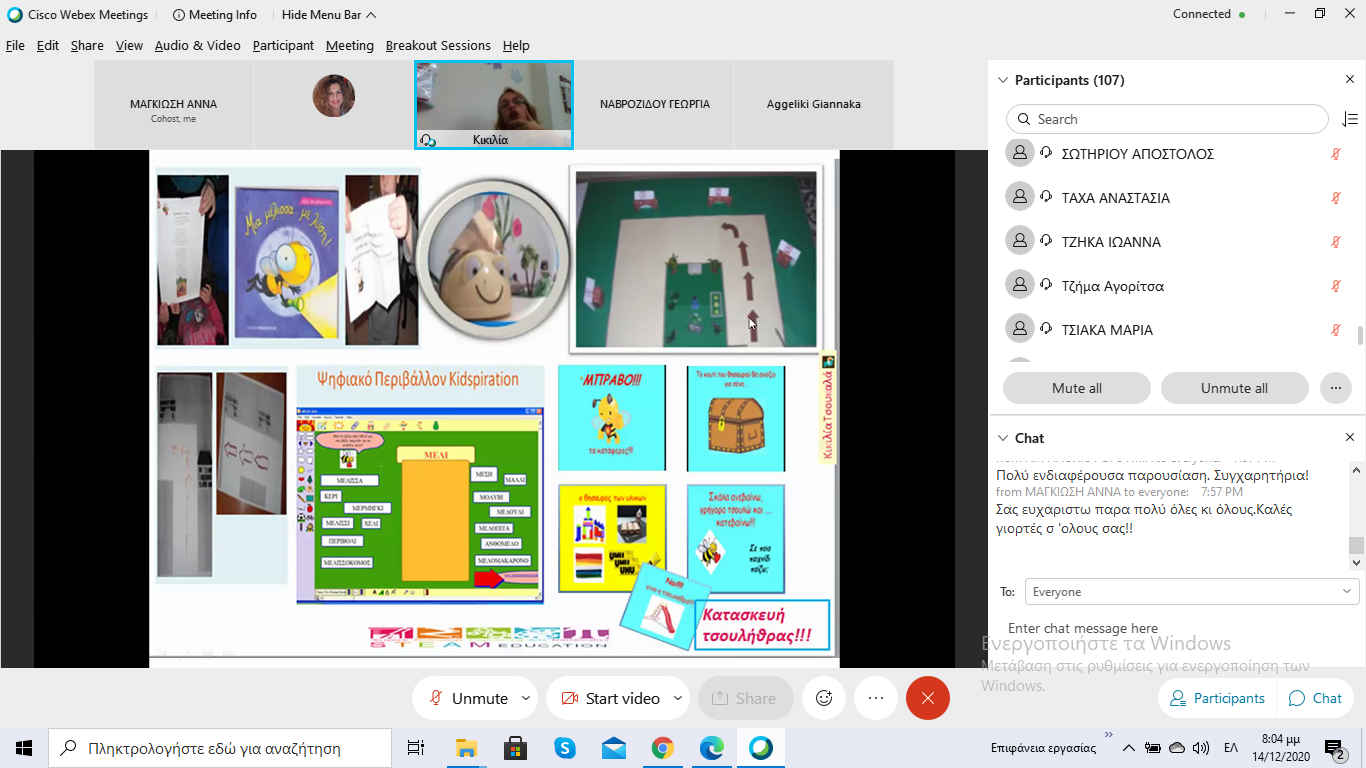Click Hide Menu Bar
1366x768 pixels.
click(x=329, y=15)
